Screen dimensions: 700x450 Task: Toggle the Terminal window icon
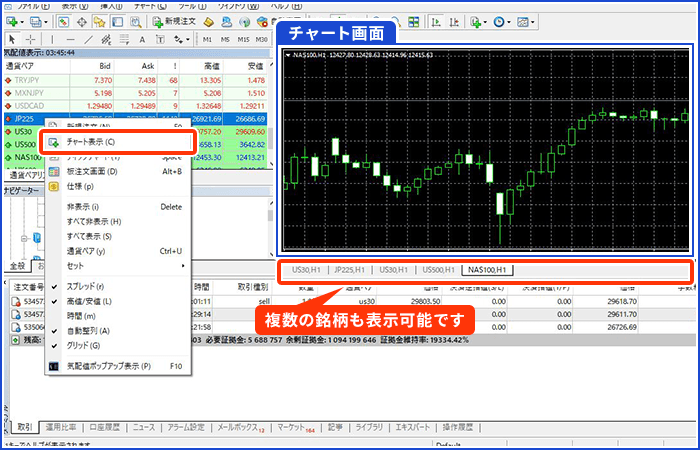117,21
